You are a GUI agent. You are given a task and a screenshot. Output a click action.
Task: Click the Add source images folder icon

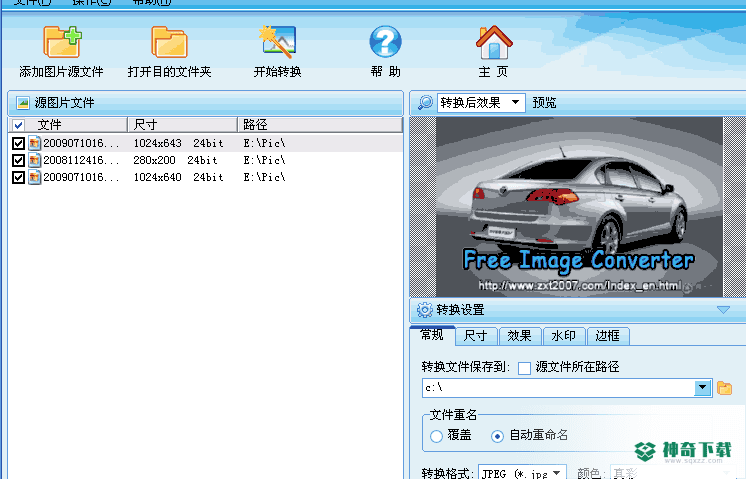[x=62, y=42]
